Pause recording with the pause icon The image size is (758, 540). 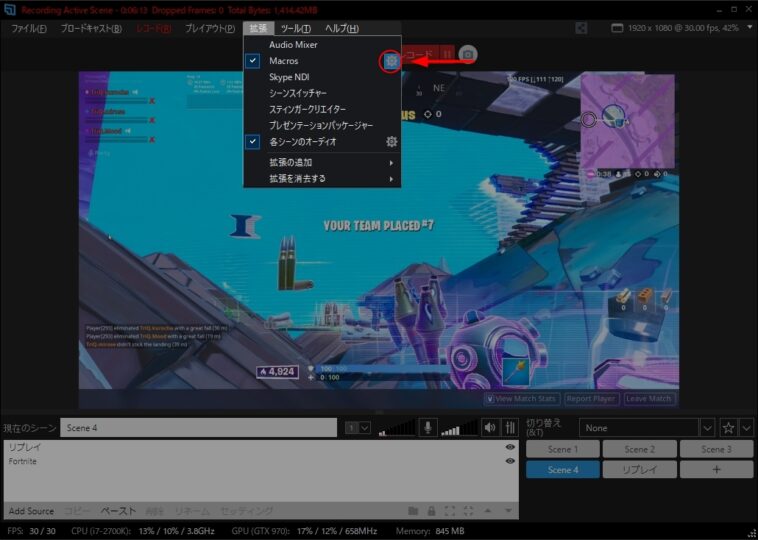[447, 55]
